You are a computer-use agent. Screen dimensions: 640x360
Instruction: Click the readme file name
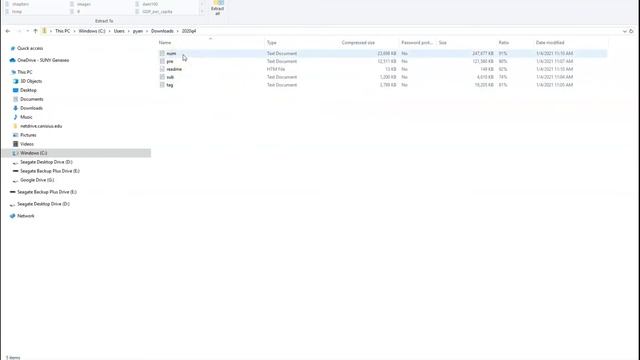[174, 69]
